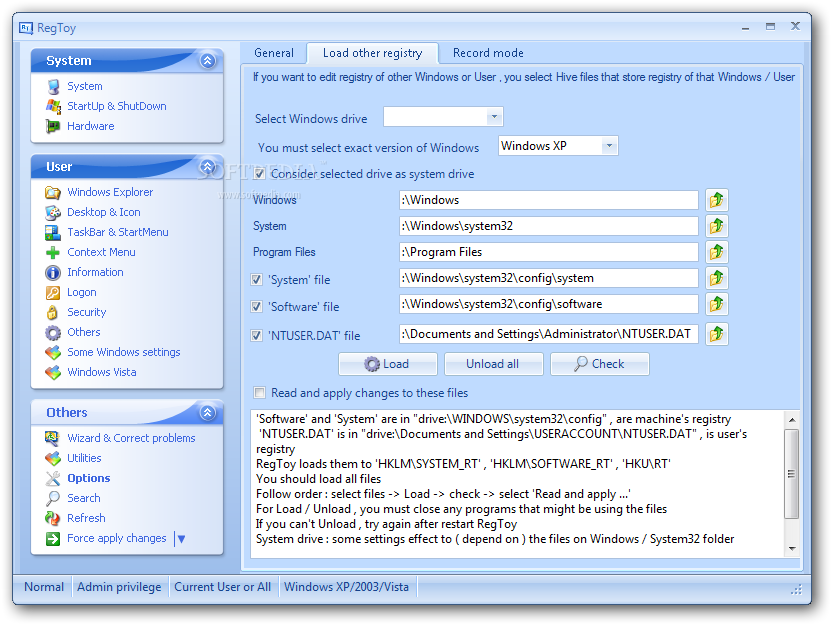Collapse the User panel
The width and height of the screenshot is (832, 625).
[x=207, y=167]
